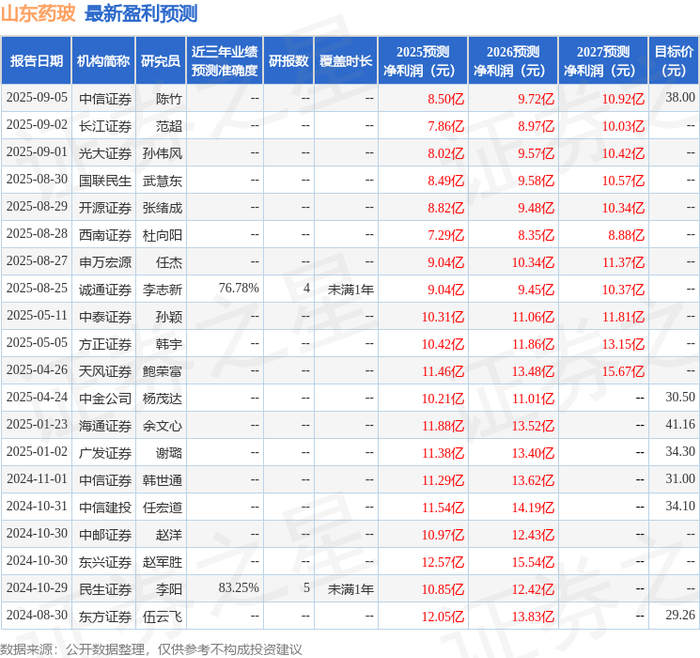Click 民生证券 institution cell

click(x=105, y=589)
